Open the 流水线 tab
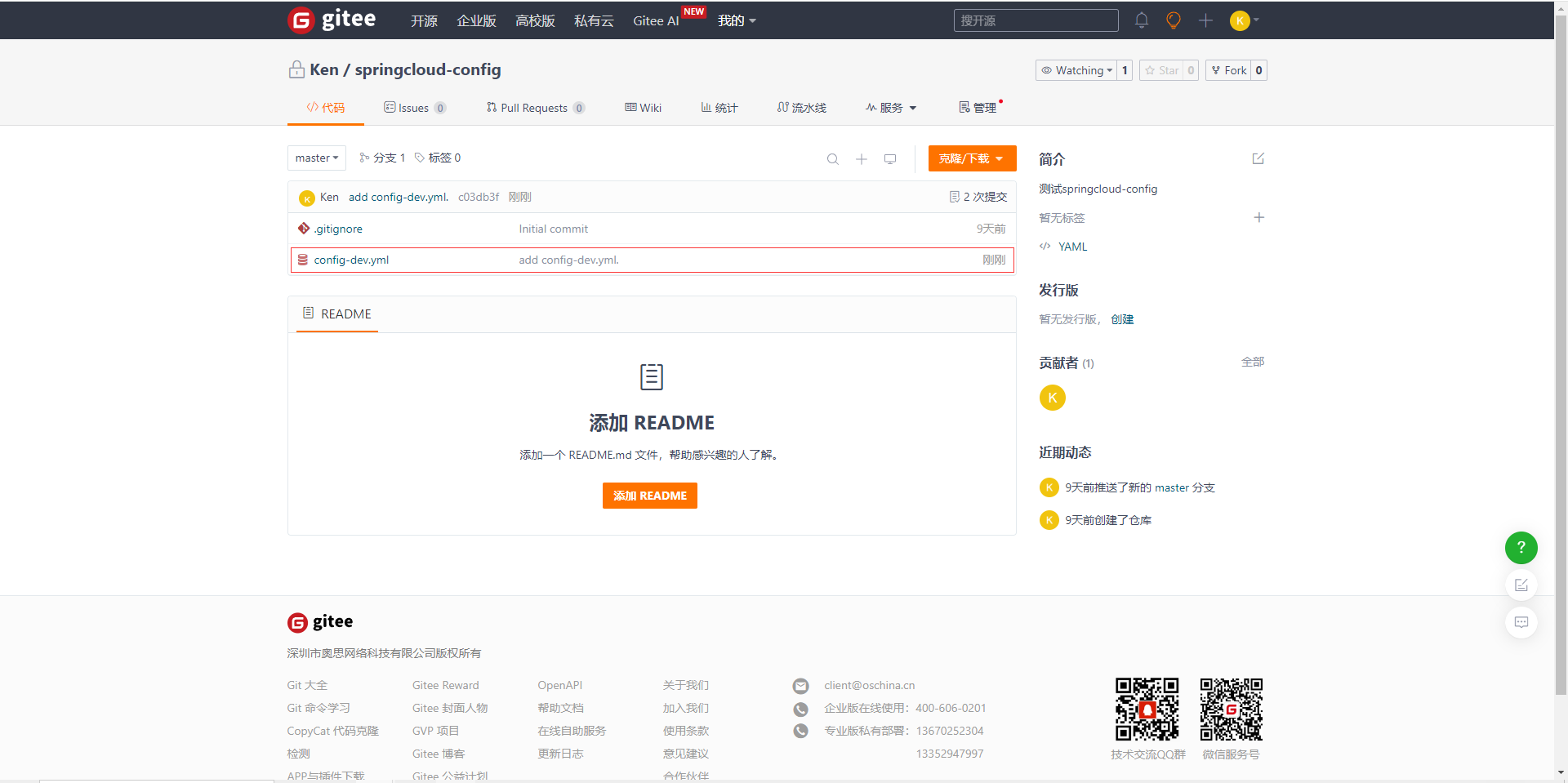The width and height of the screenshot is (1568, 783). (802, 108)
